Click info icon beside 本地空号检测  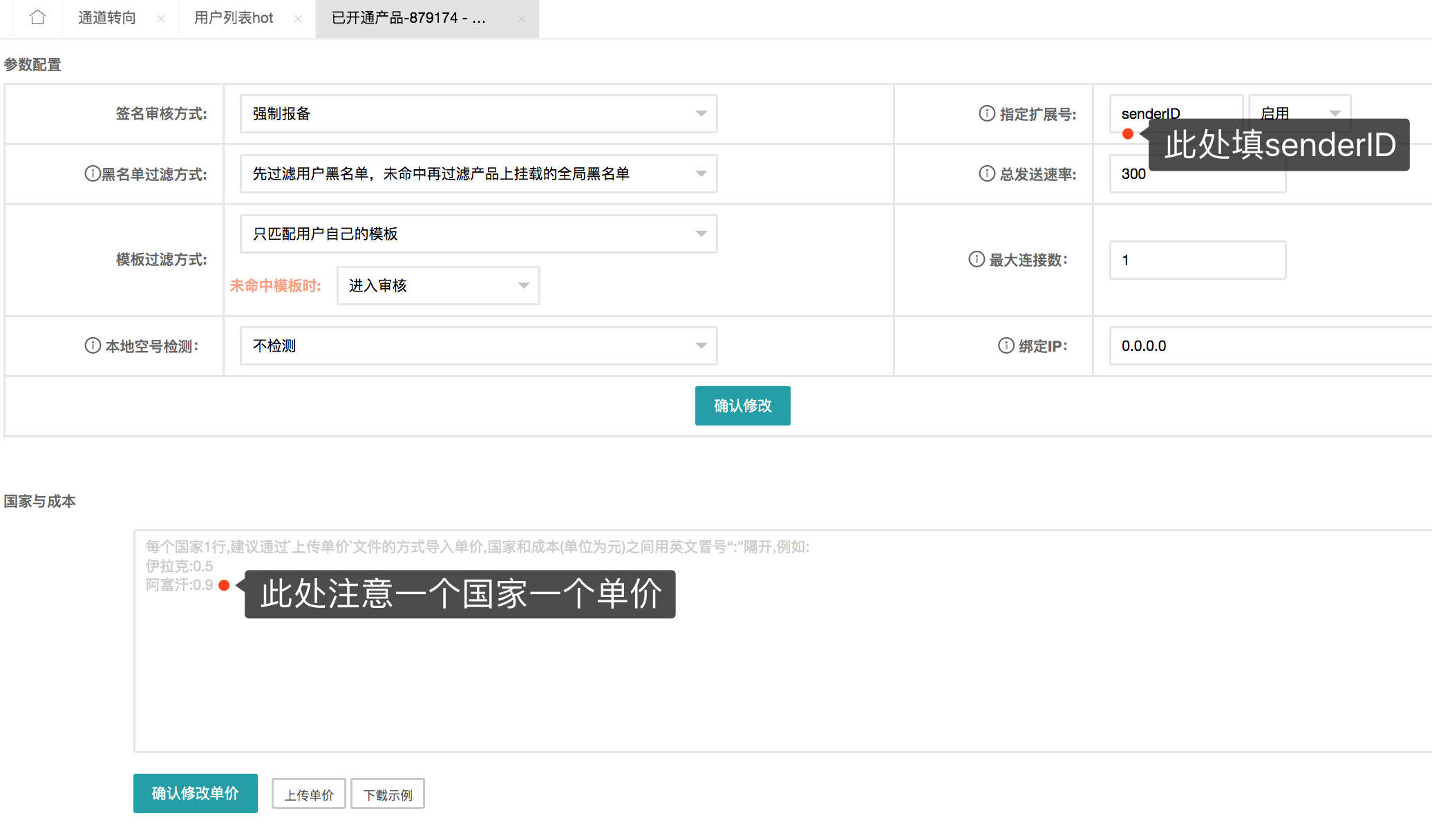pos(92,345)
